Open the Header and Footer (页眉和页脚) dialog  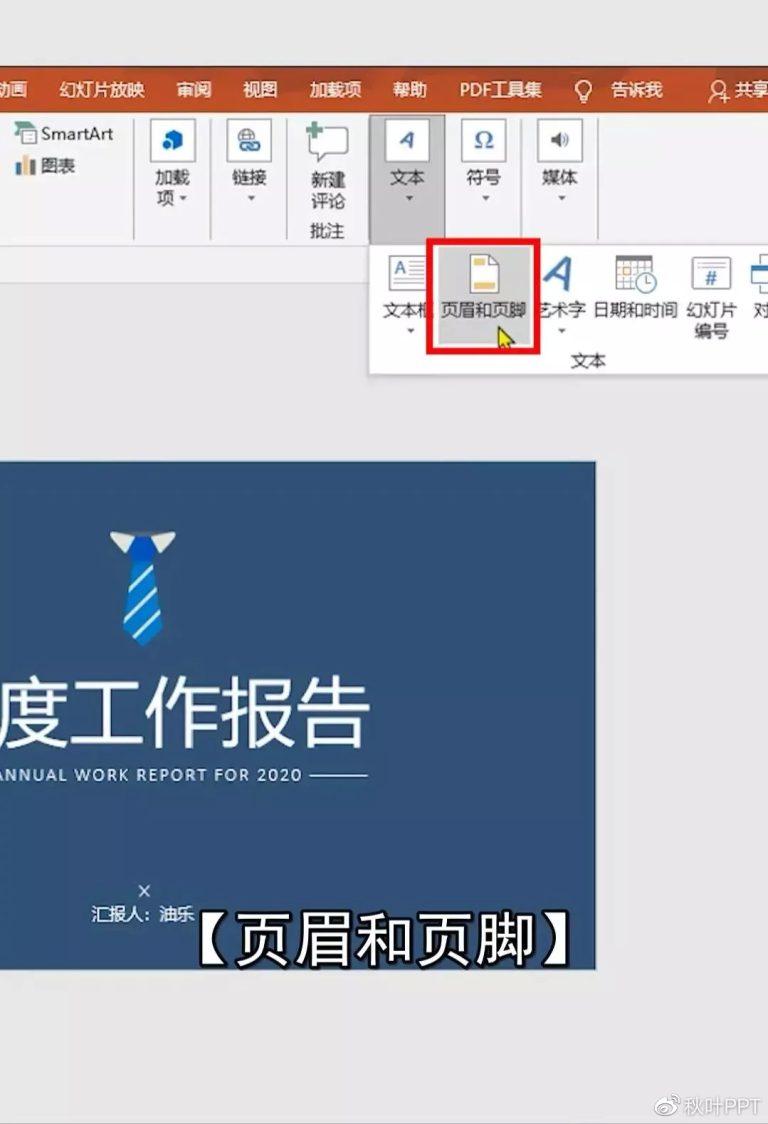click(x=483, y=296)
